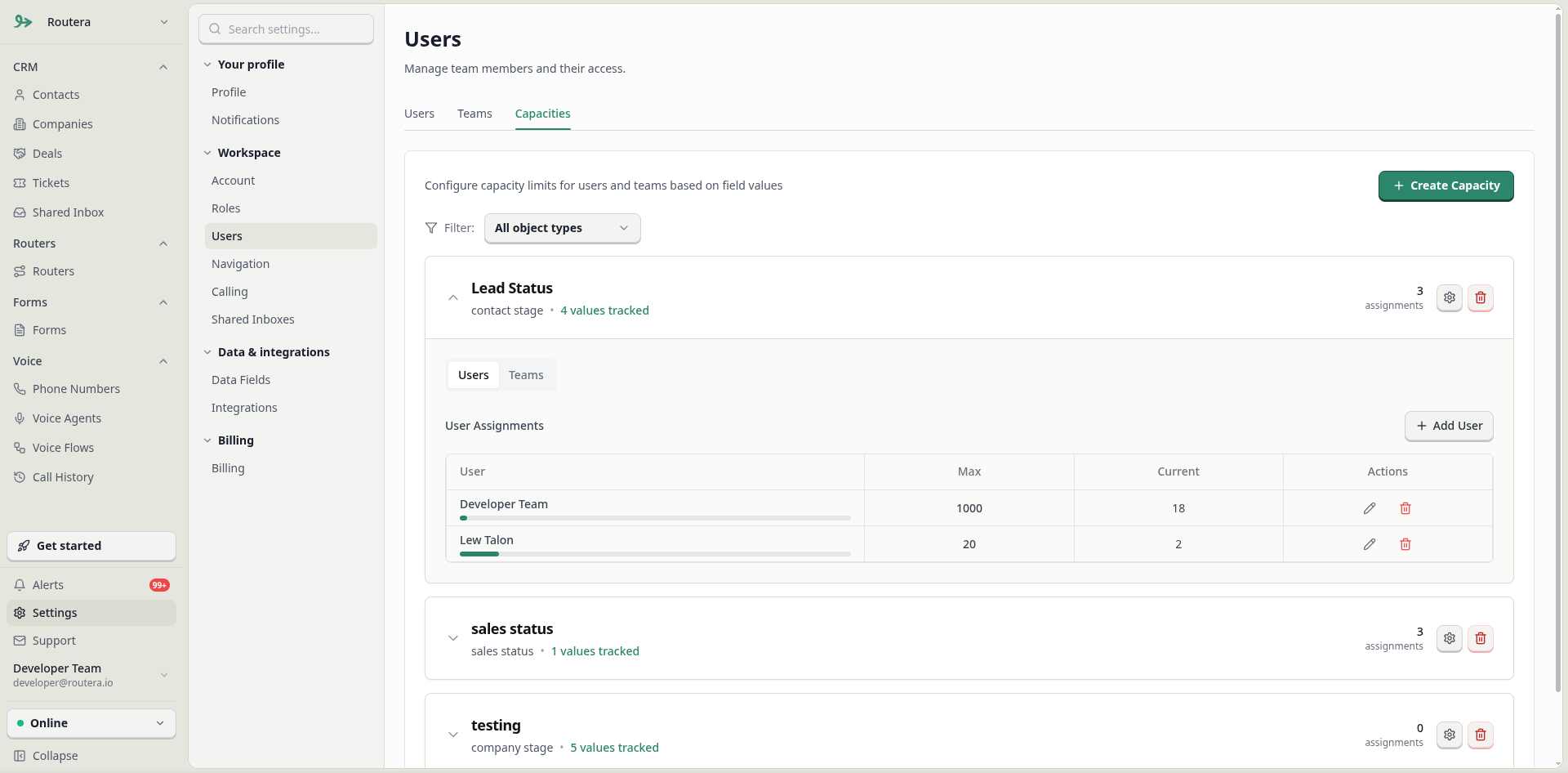Edit Developer Team assignment row
This screenshot has width=1568, height=773.
[1370, 508]
